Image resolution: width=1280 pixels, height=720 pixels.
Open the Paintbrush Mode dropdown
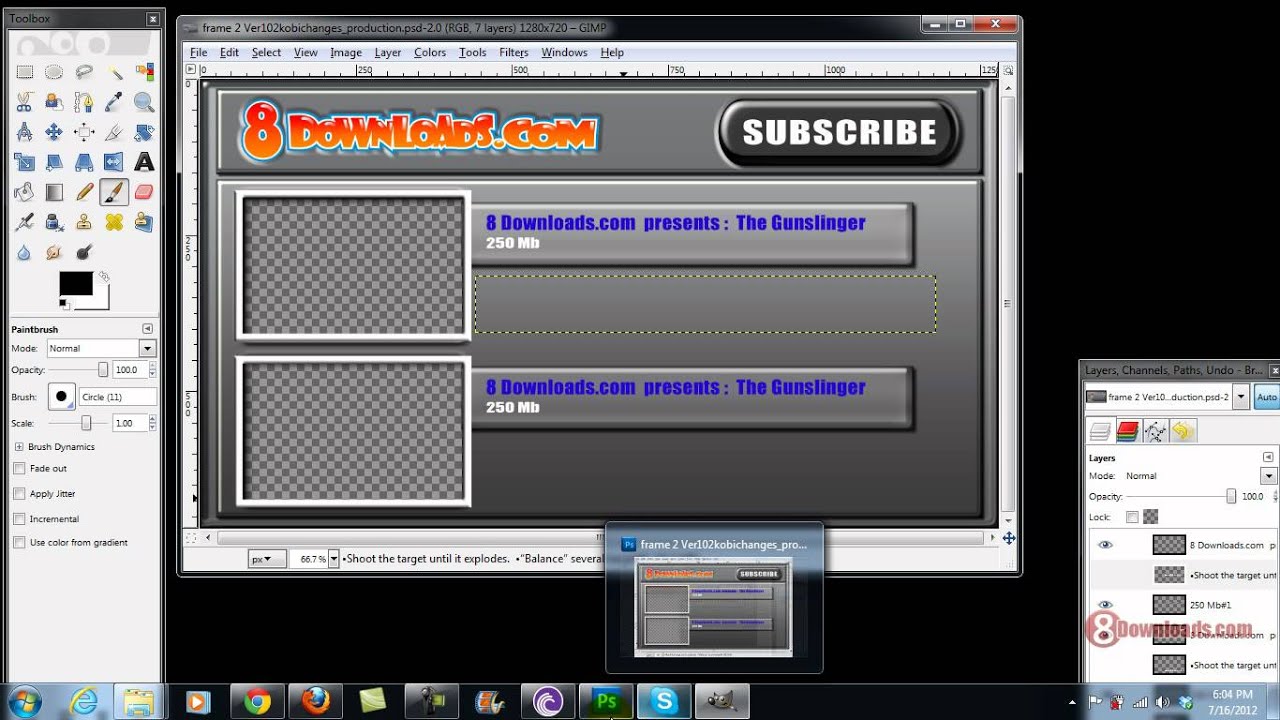[x=147, y=348]
